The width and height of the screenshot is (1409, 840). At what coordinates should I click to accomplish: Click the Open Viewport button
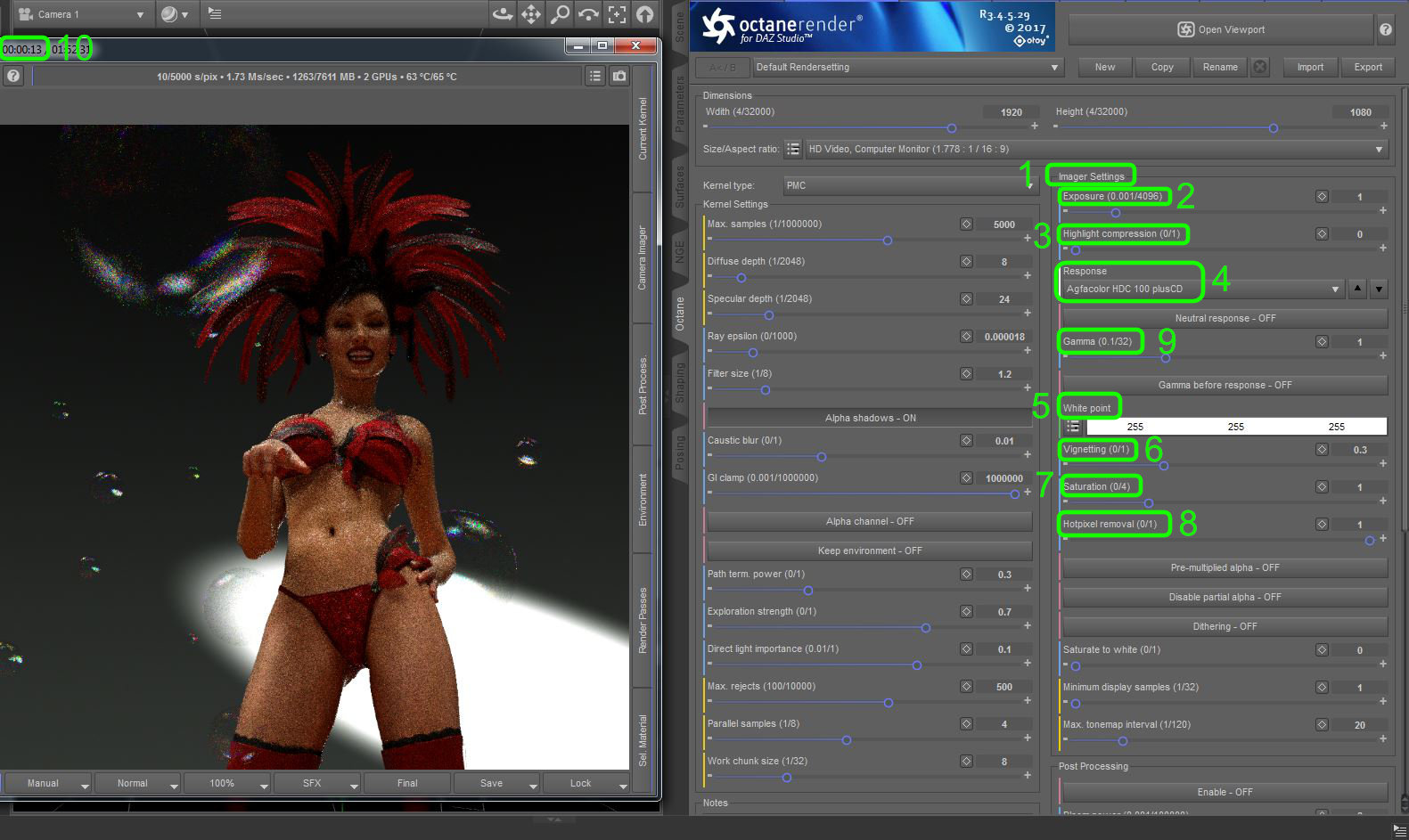pos(1220,29)
